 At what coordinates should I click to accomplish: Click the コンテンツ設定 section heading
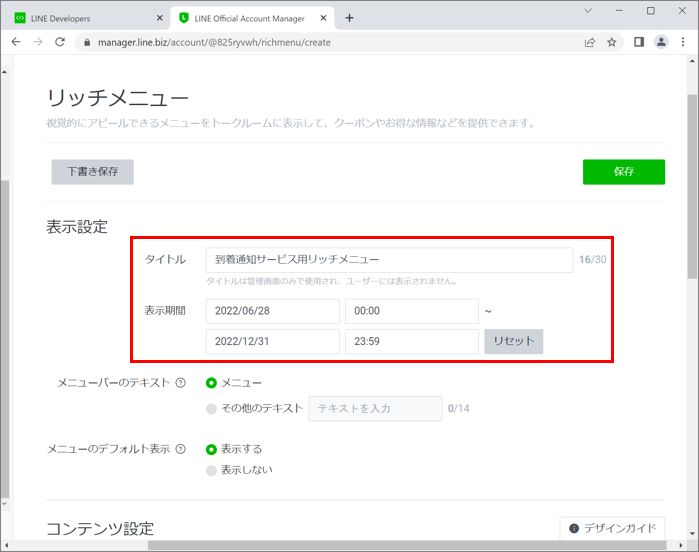pyautogui.click(x=100, y=529)
